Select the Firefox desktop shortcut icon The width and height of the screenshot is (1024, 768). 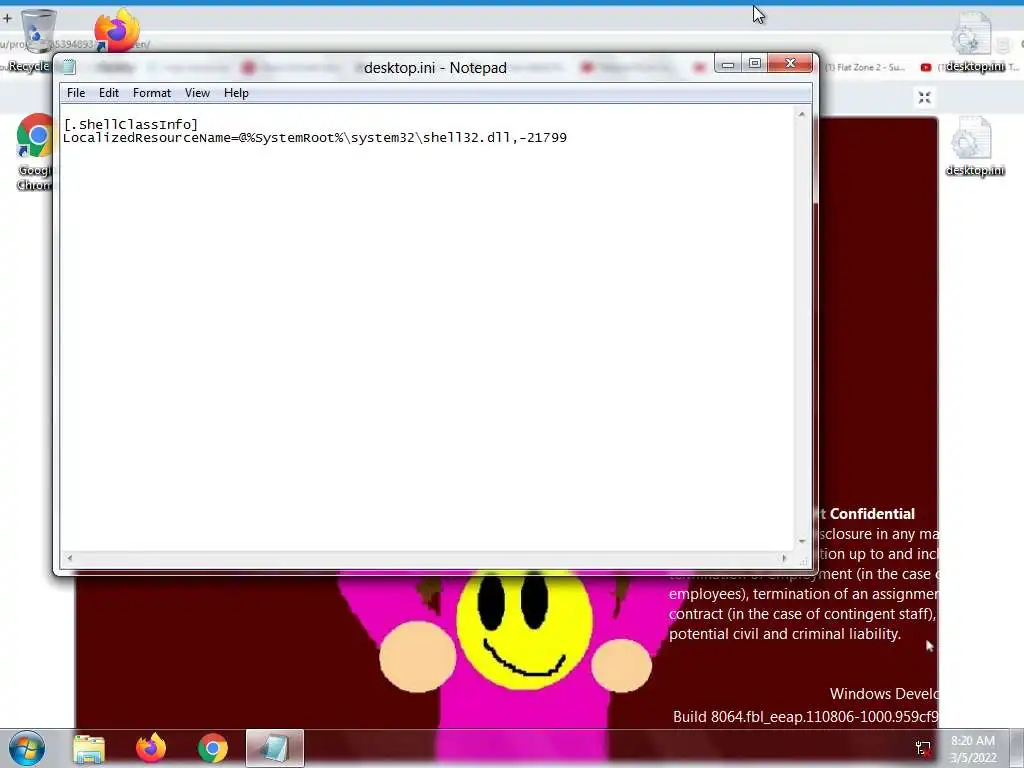pos(117,30)
